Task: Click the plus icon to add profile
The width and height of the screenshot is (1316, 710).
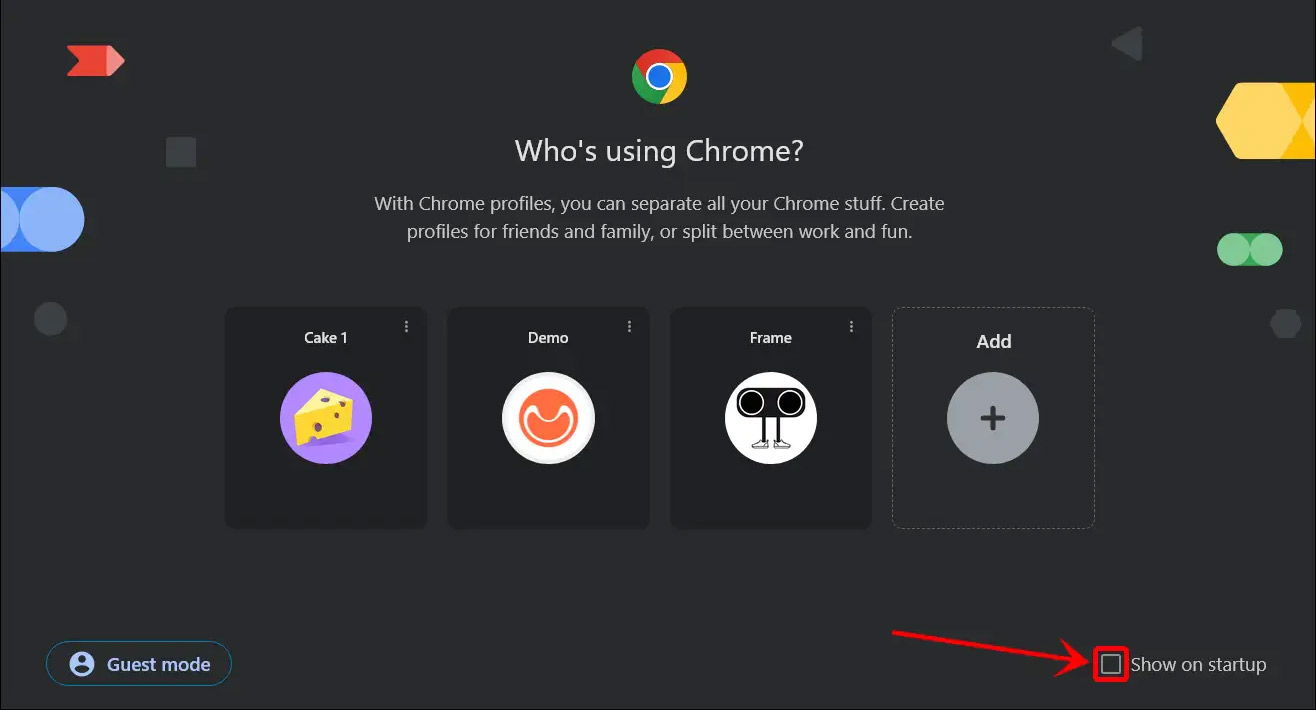Action: (x=993, y=418)
